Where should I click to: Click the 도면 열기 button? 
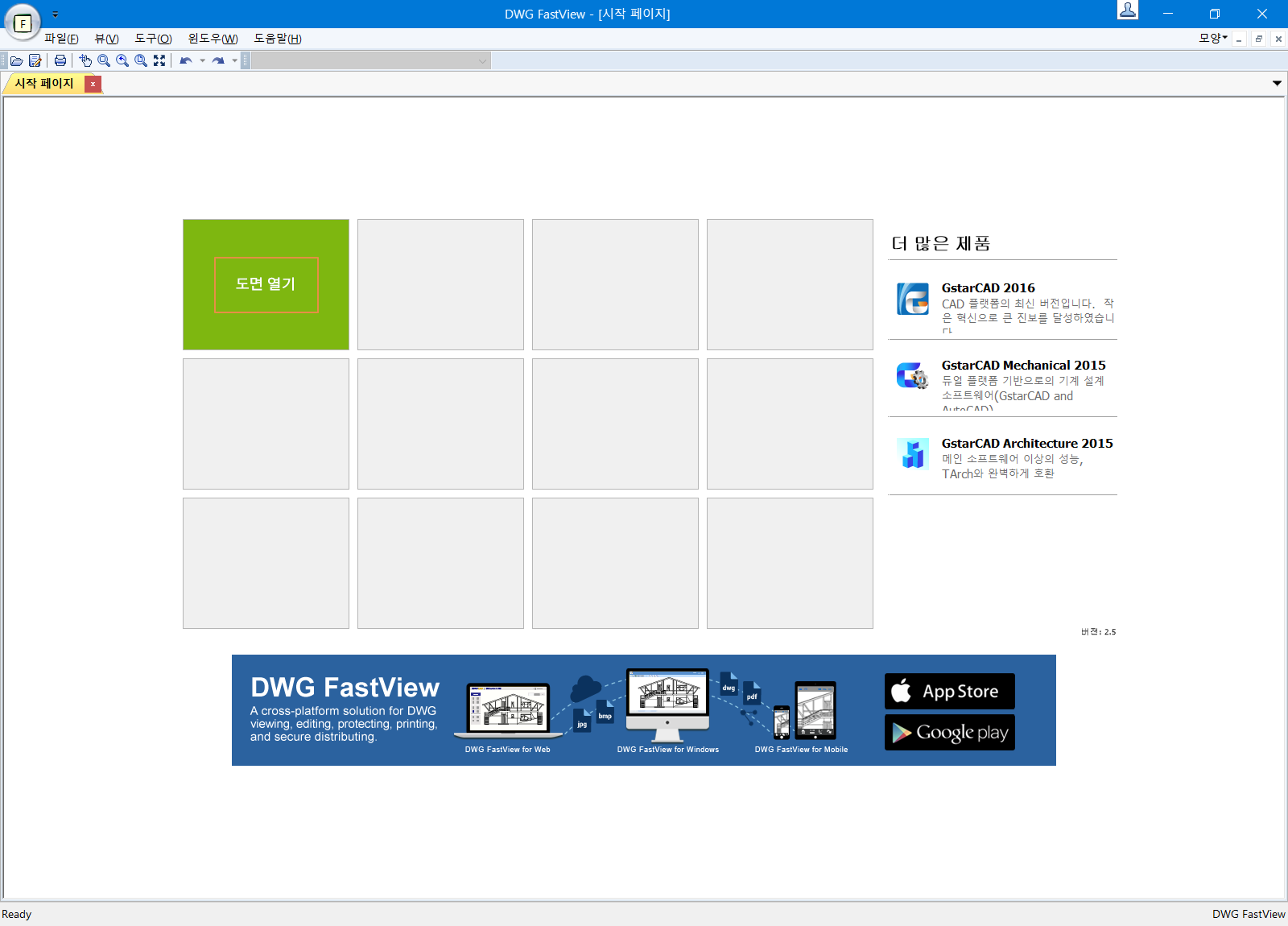coord(266,284)
